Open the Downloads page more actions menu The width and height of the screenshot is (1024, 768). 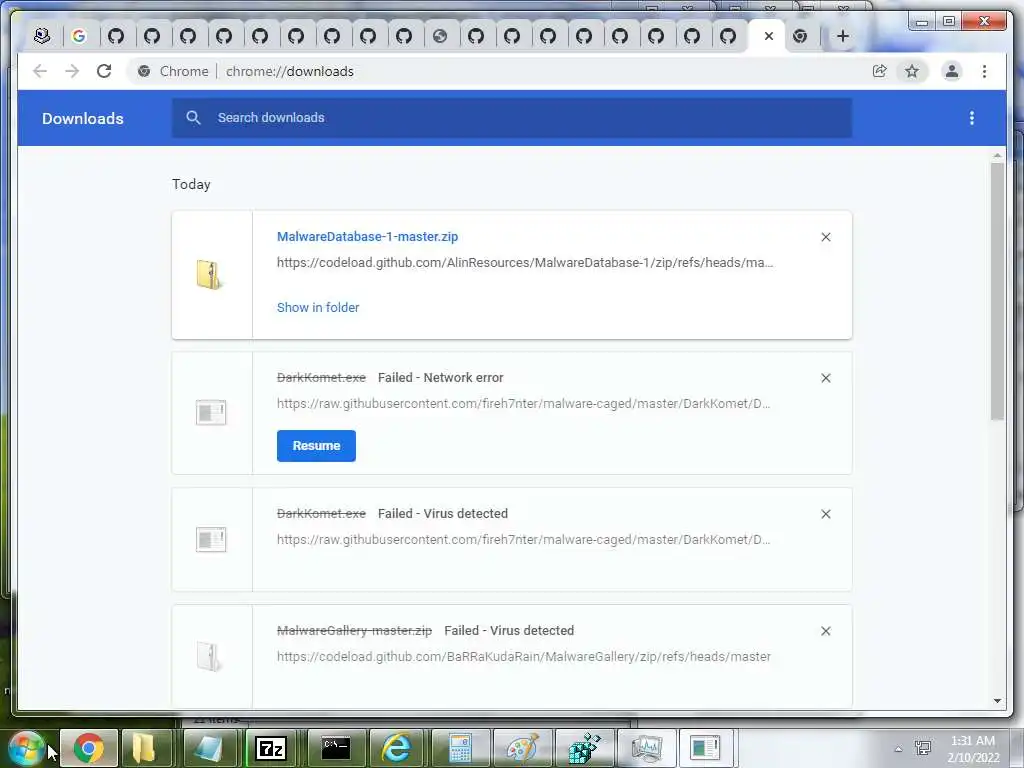click(972, 118)
